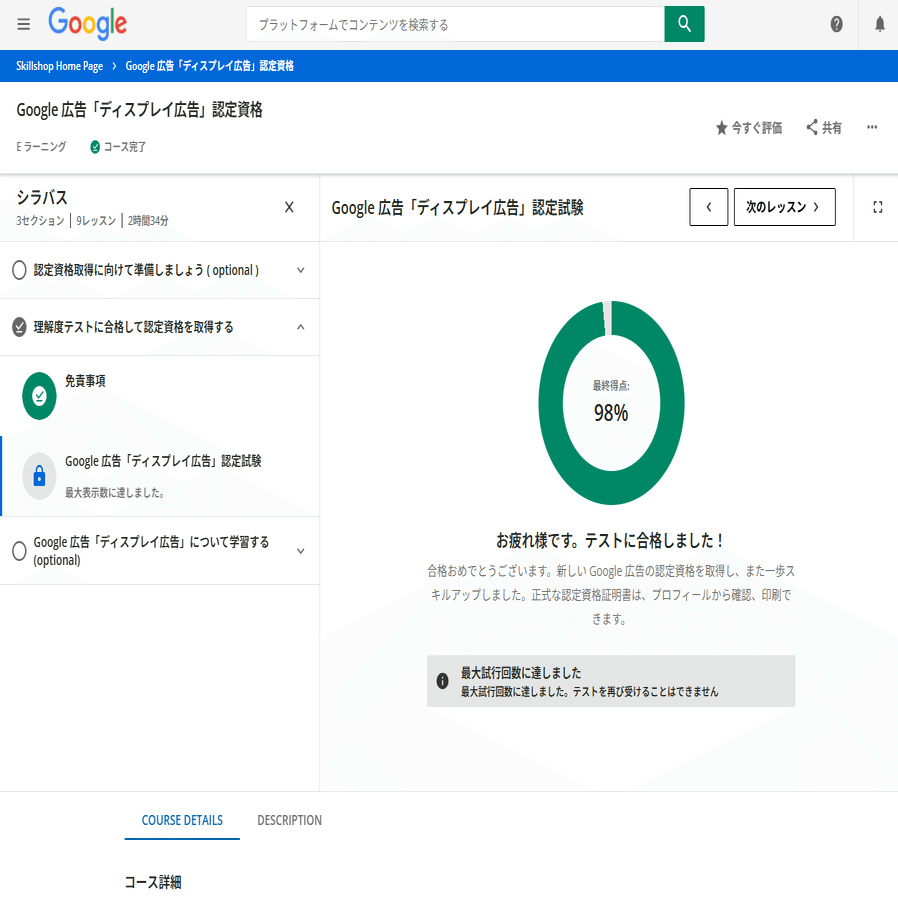Go to the 次のレッスン button
This screenshot has width=898, height=898.
[784, 207]
